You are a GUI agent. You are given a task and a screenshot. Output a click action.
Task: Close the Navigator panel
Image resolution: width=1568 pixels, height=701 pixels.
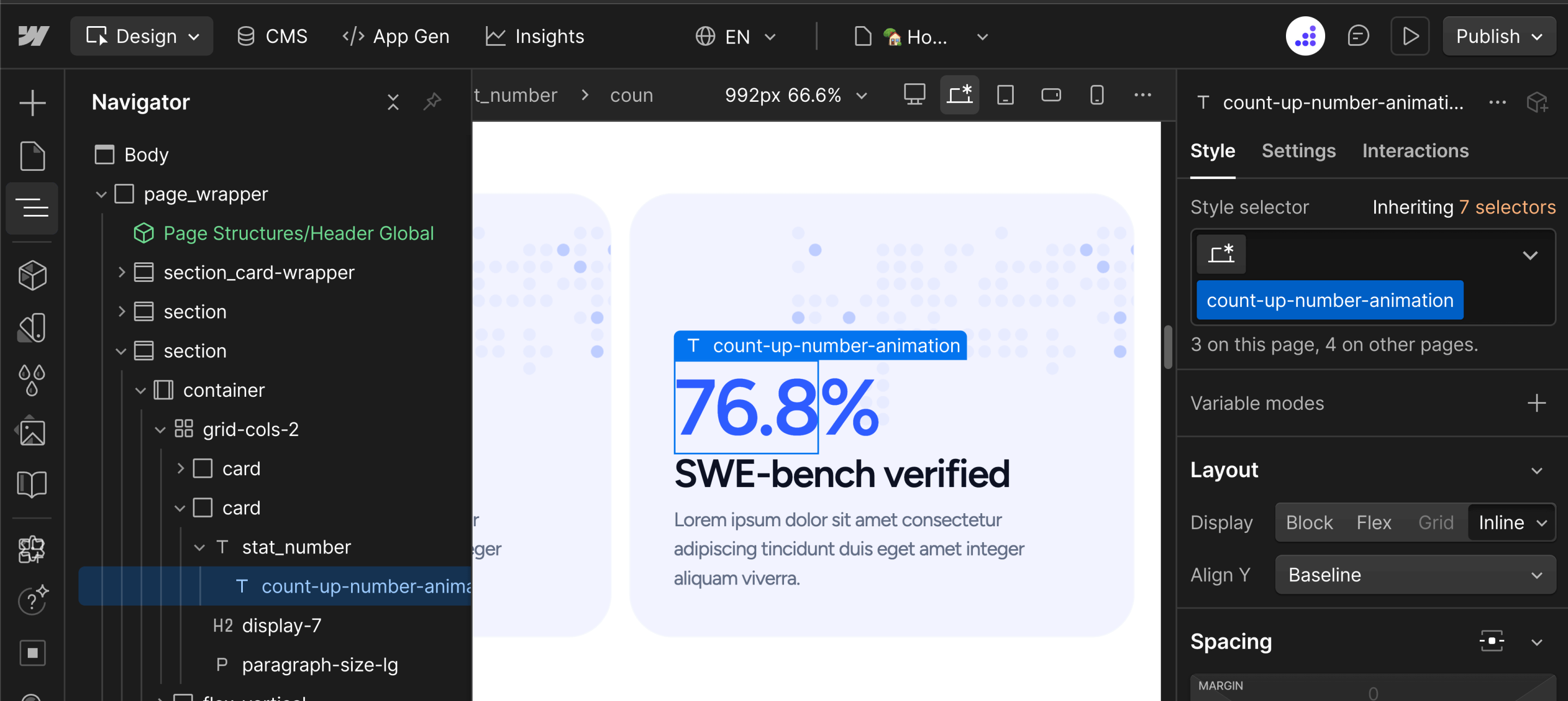tap(393, 102)
